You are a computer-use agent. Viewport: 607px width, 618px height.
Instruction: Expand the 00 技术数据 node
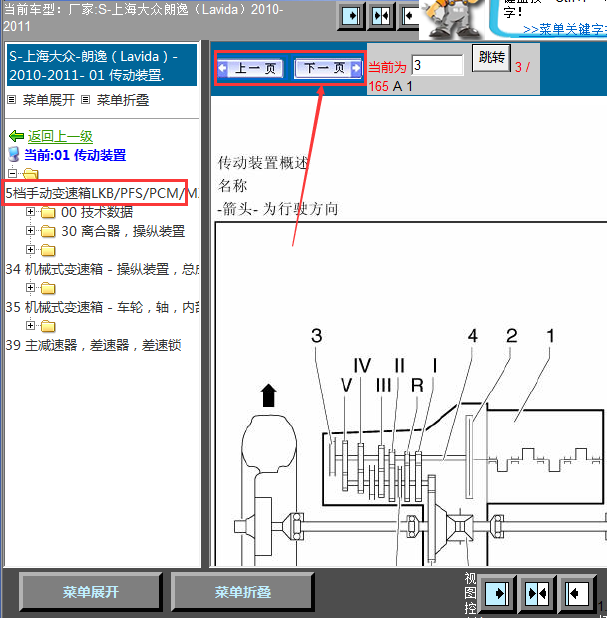[x=30, y=212]
